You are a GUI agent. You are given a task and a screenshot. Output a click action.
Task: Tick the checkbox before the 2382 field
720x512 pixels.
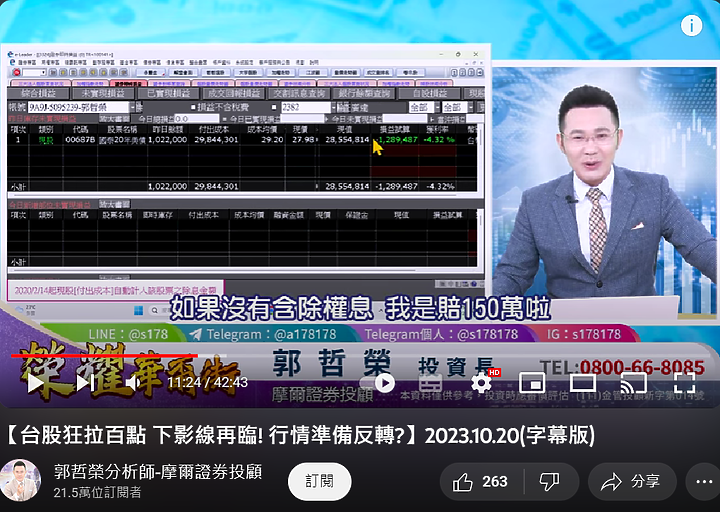tap(274, 107)
